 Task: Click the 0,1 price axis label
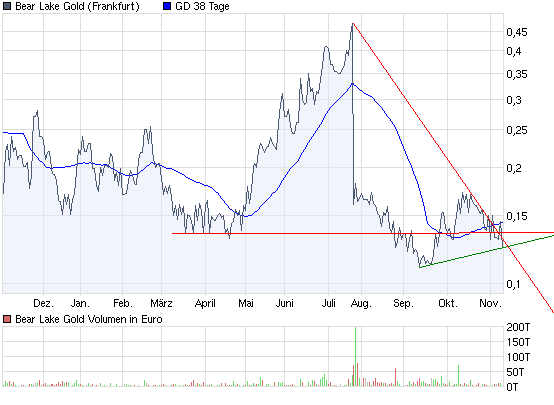pos(513,284)
